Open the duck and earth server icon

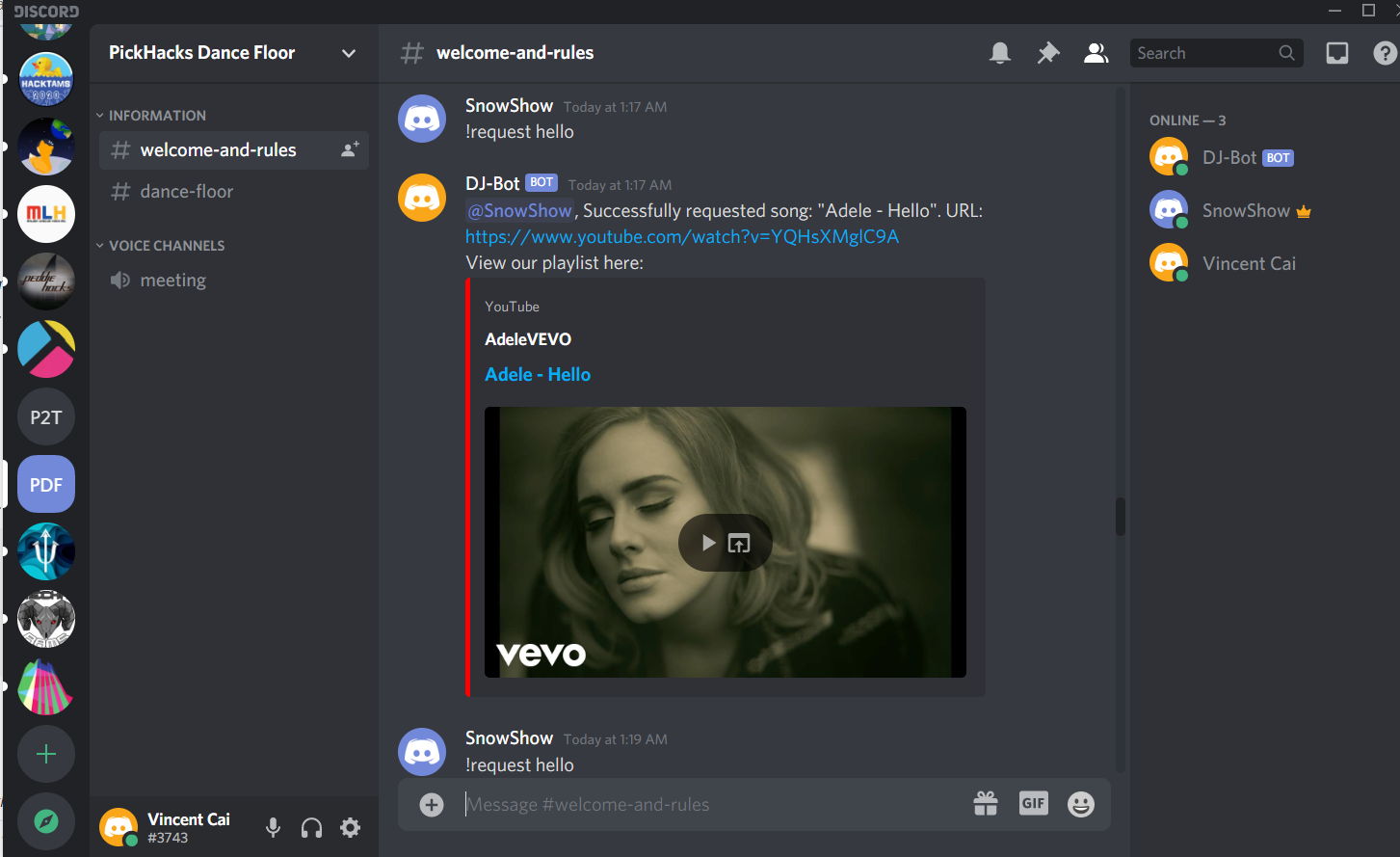[x=46, y=147]
